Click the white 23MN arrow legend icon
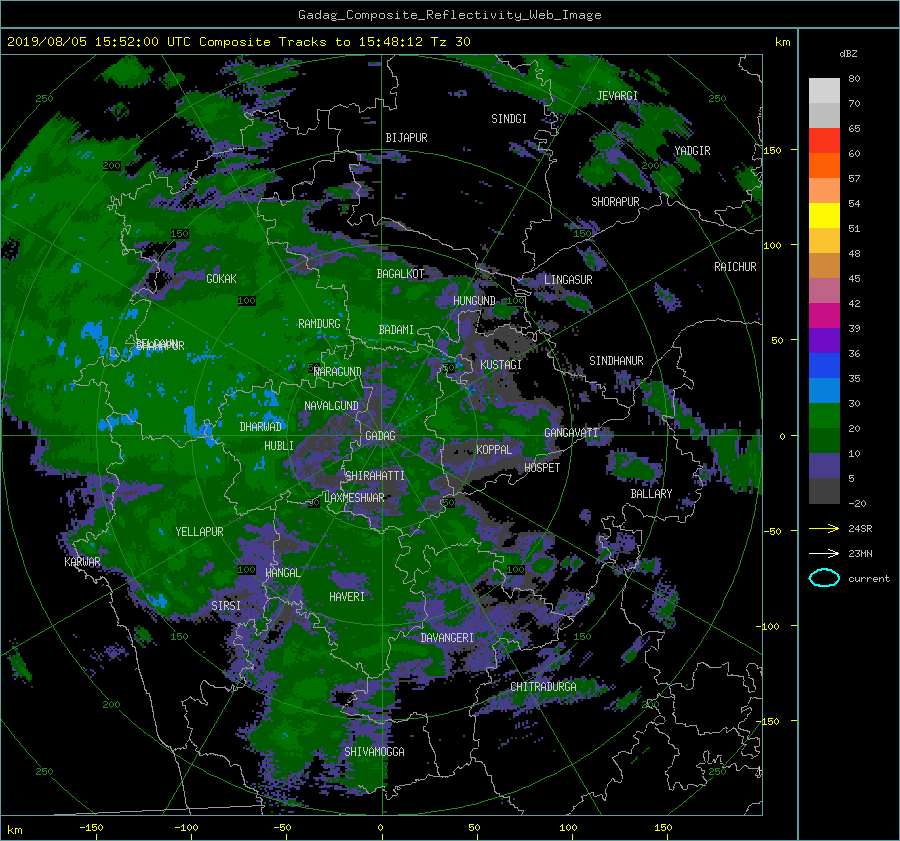The width and height of the screenshot is (900, 841). coord(824,553)
